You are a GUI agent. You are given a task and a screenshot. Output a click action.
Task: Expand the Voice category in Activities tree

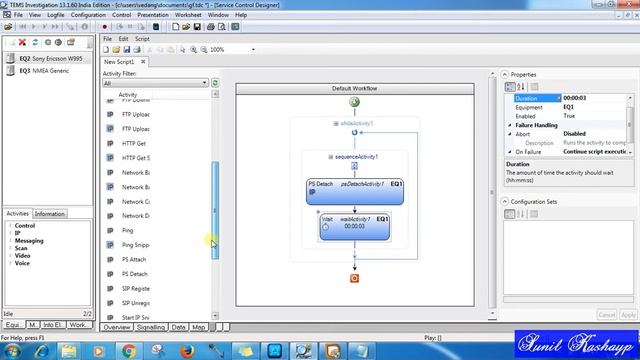(x=10, y=263)
